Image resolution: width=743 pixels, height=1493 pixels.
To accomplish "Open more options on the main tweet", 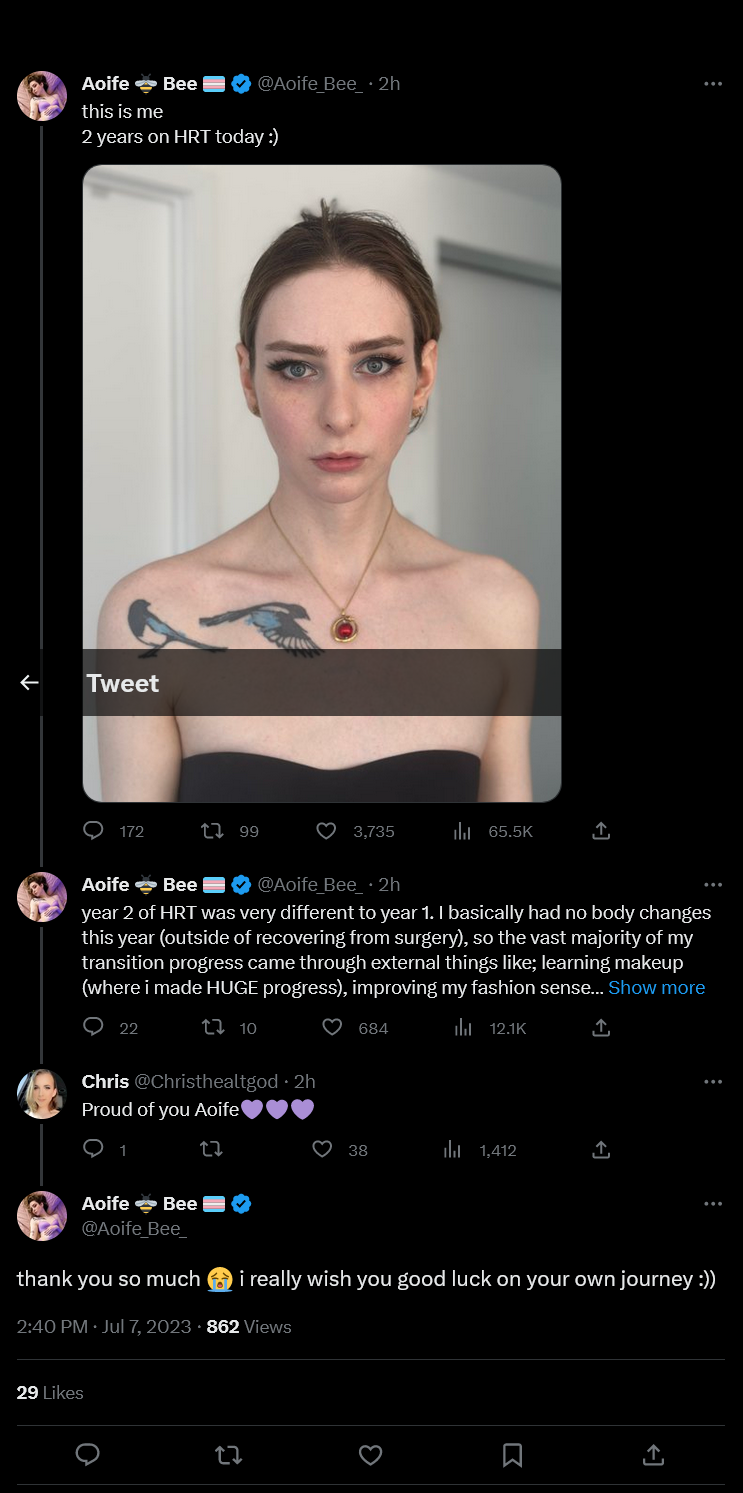I will click(x=712, y=1203).
